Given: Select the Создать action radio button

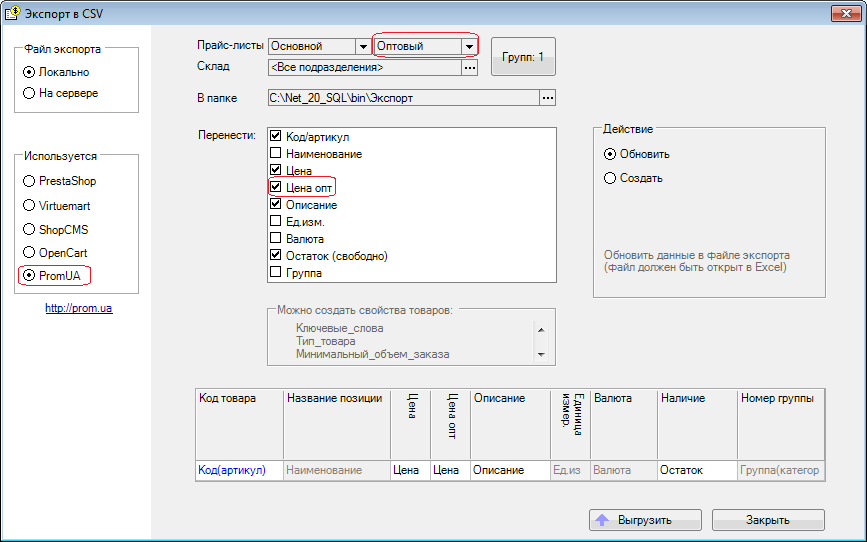Looking at the screenshot, I should pyautogui.click(x=610, y=178).
